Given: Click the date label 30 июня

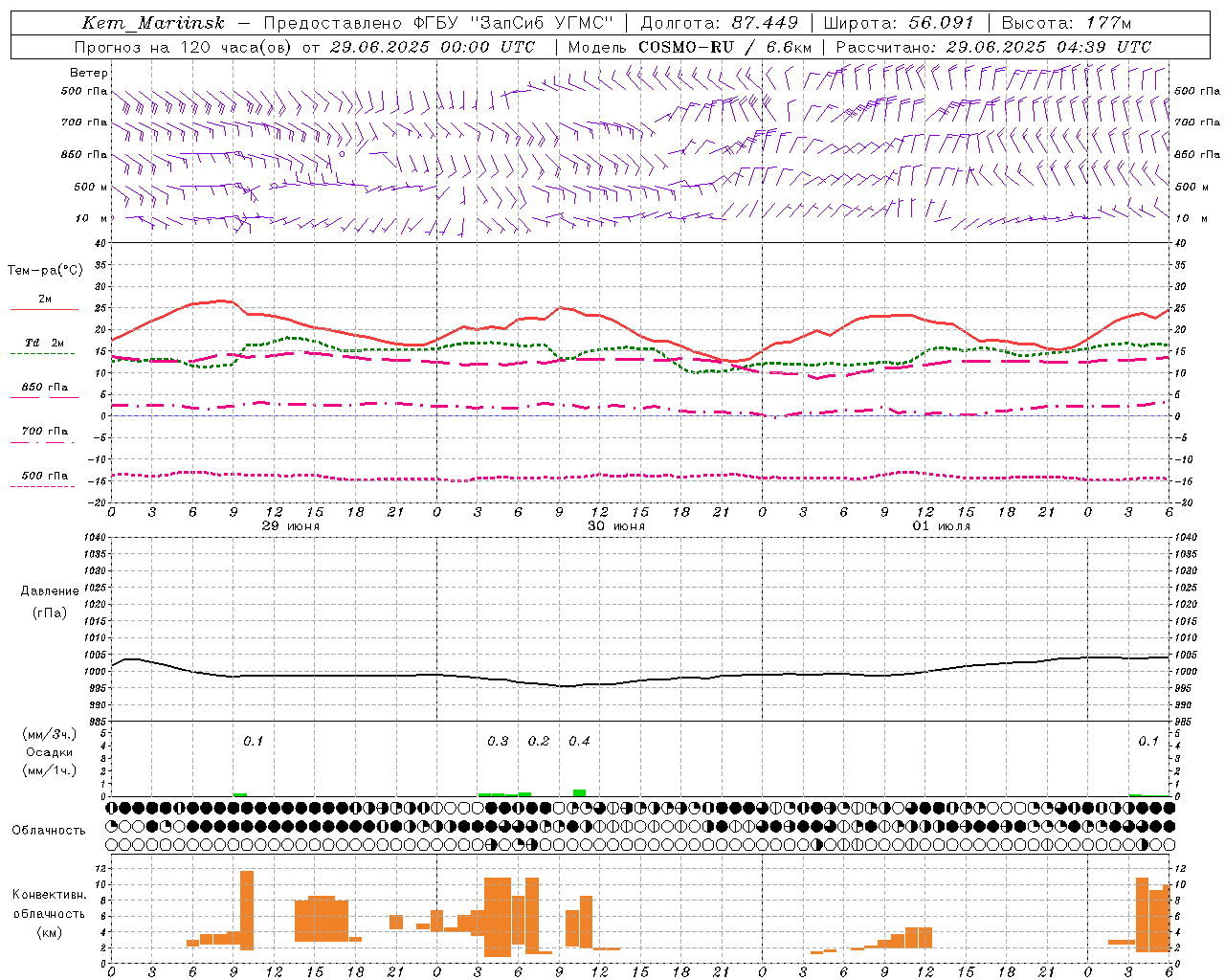Looking at the screenshot, I should click(616, 526).
